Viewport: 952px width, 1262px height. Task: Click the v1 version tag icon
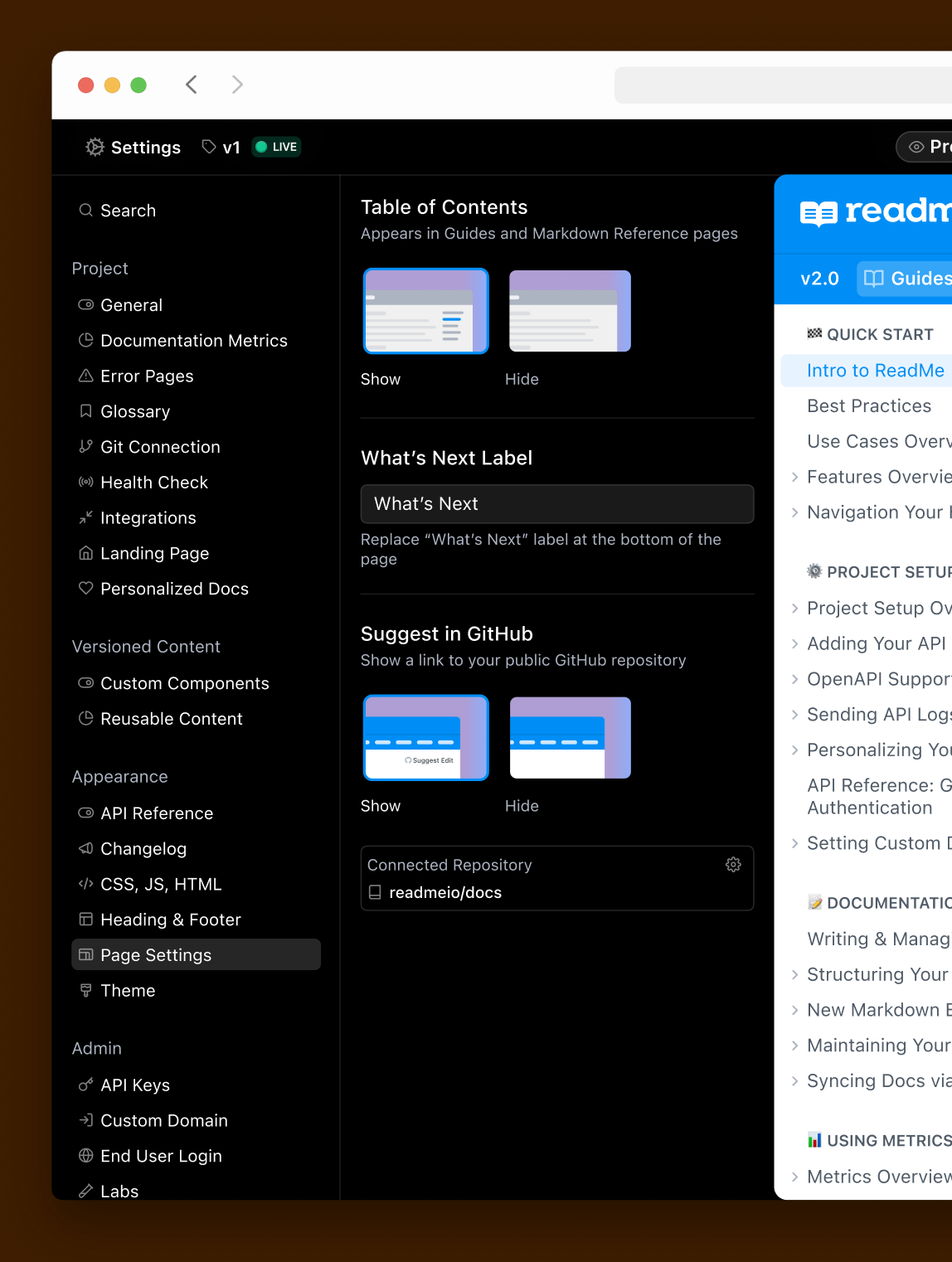(209, 147)
